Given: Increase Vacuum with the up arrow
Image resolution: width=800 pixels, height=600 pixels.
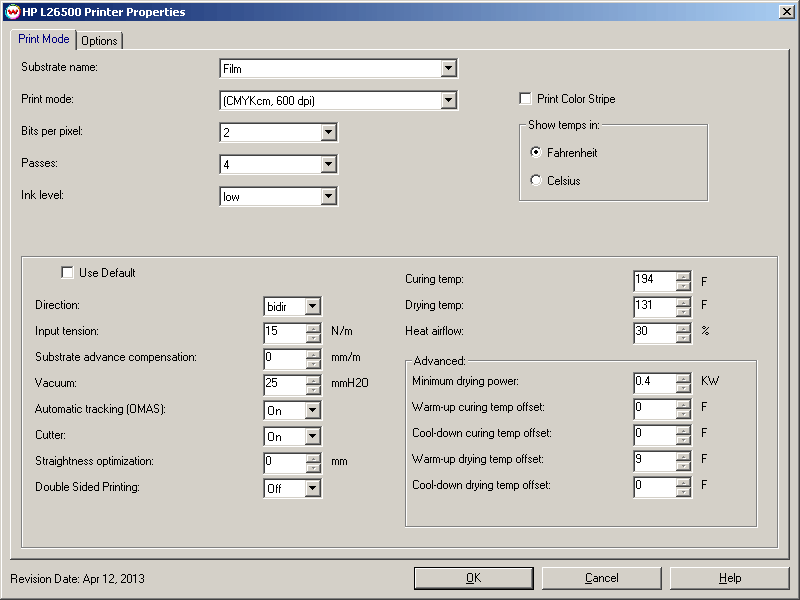Looking at the screenshot, I should [x=313, y=380].
